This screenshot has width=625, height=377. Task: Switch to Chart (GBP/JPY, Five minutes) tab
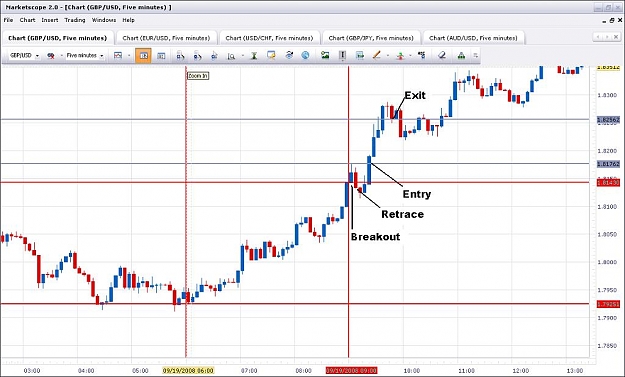pos(371,38)
